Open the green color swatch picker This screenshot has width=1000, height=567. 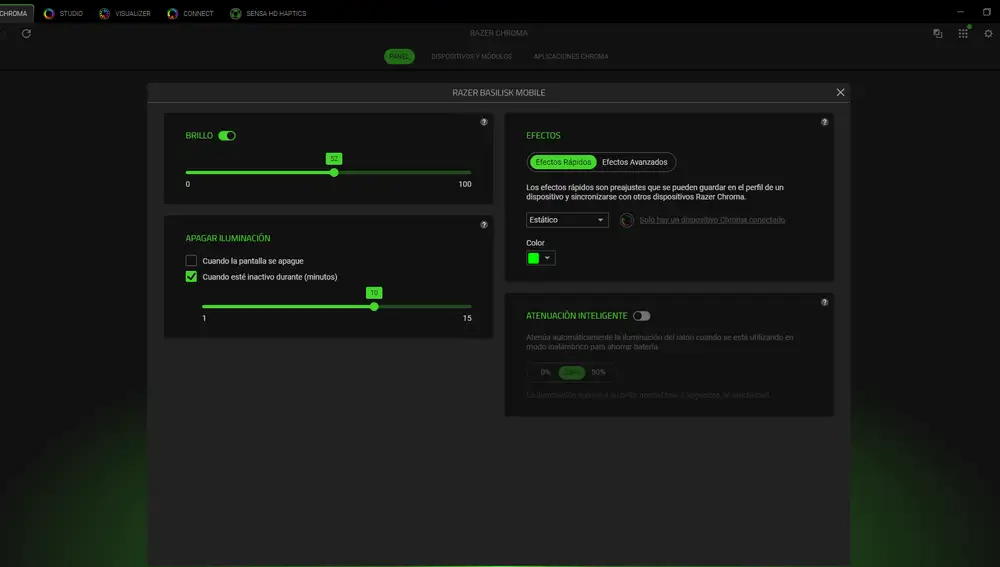pyautogui.click(x=540, y=258)
